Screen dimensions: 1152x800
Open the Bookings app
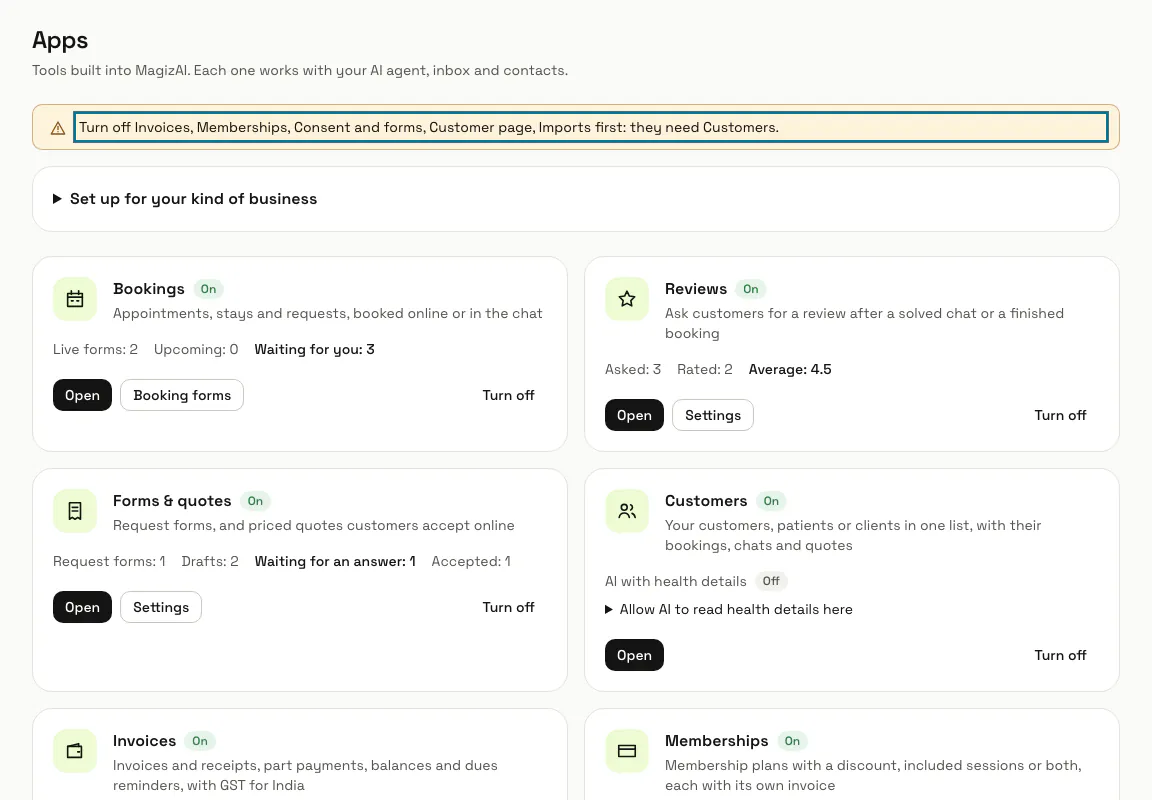click(x=82, y=395)
